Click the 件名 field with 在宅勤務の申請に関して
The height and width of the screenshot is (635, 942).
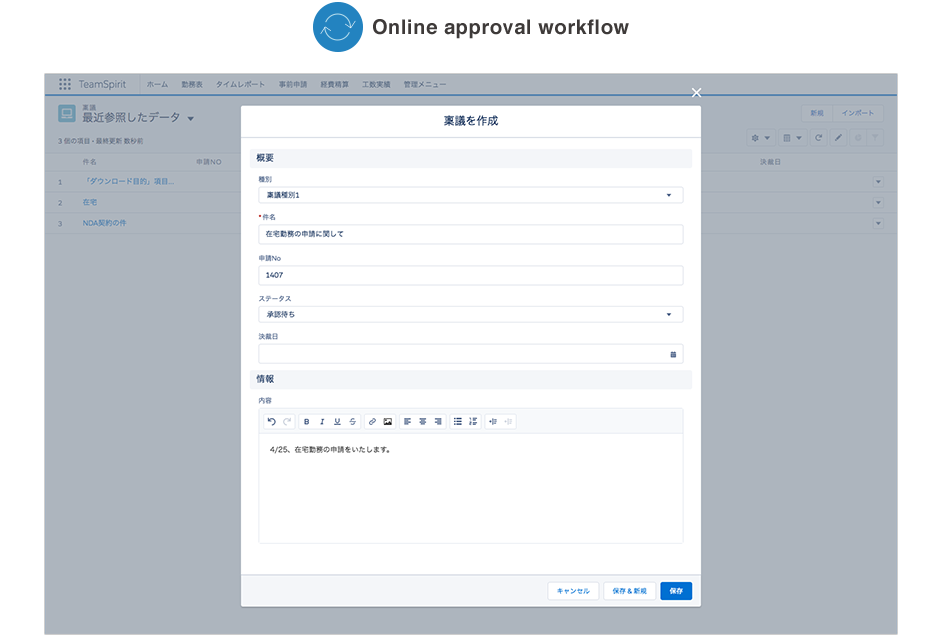(470, 234)
